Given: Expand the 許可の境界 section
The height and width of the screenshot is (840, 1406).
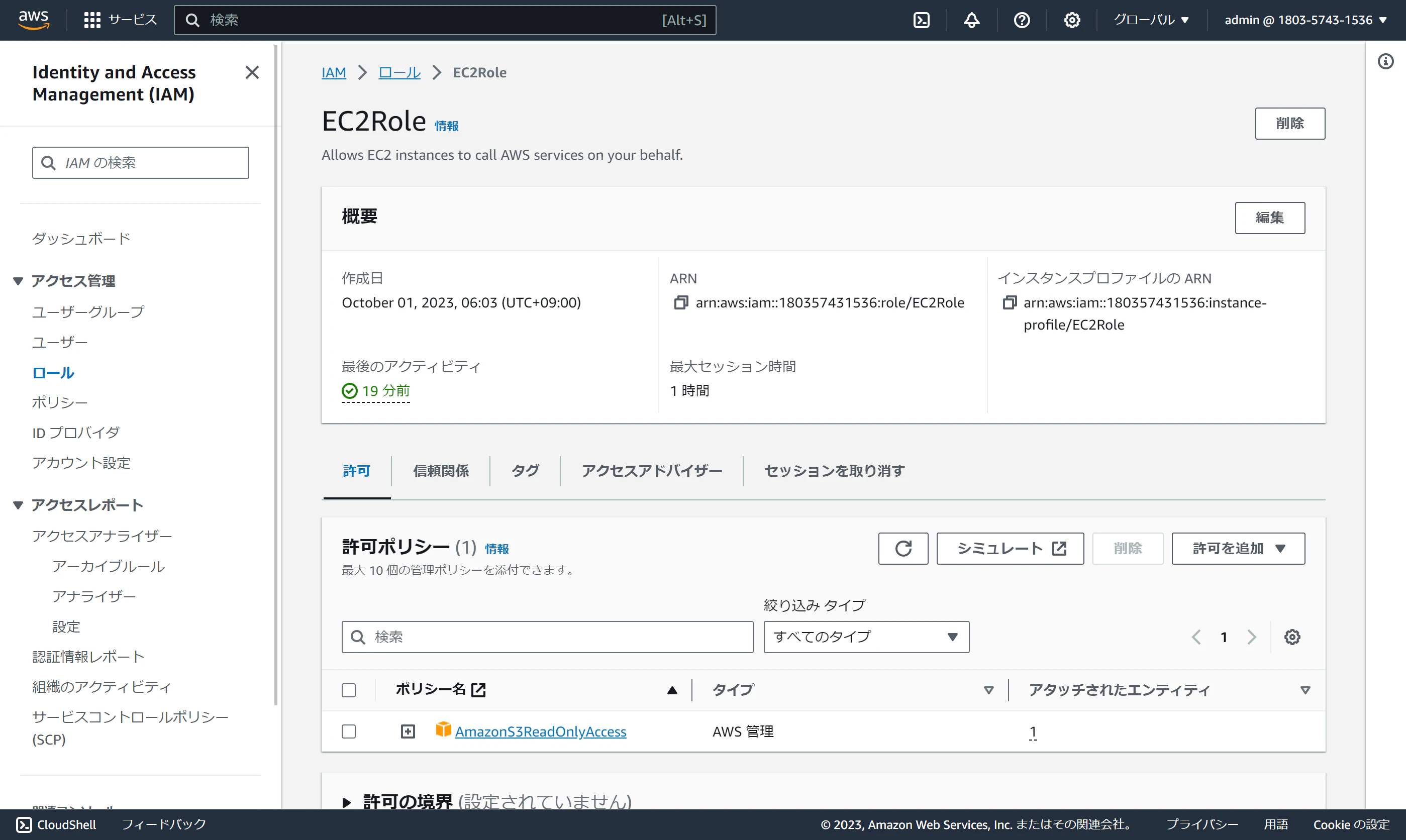Looking at the screenshot, I should pyautogui.click(x=348, y=801).
